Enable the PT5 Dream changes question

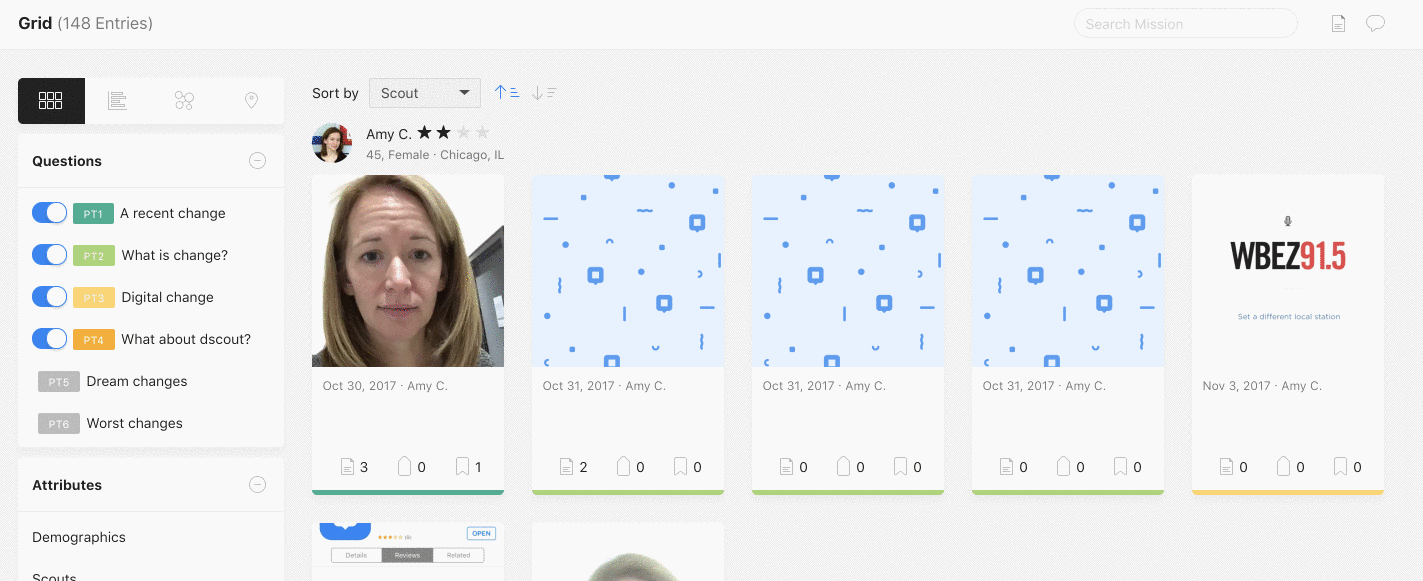point(58,381)
